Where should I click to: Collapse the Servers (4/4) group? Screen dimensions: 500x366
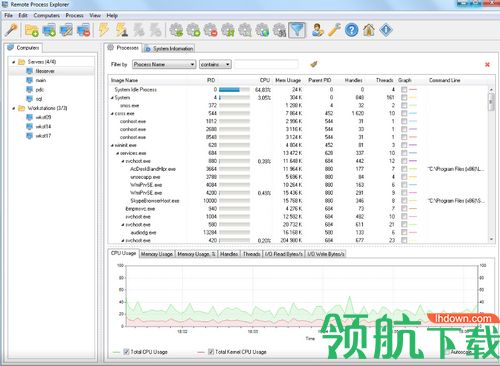[14, 62]
